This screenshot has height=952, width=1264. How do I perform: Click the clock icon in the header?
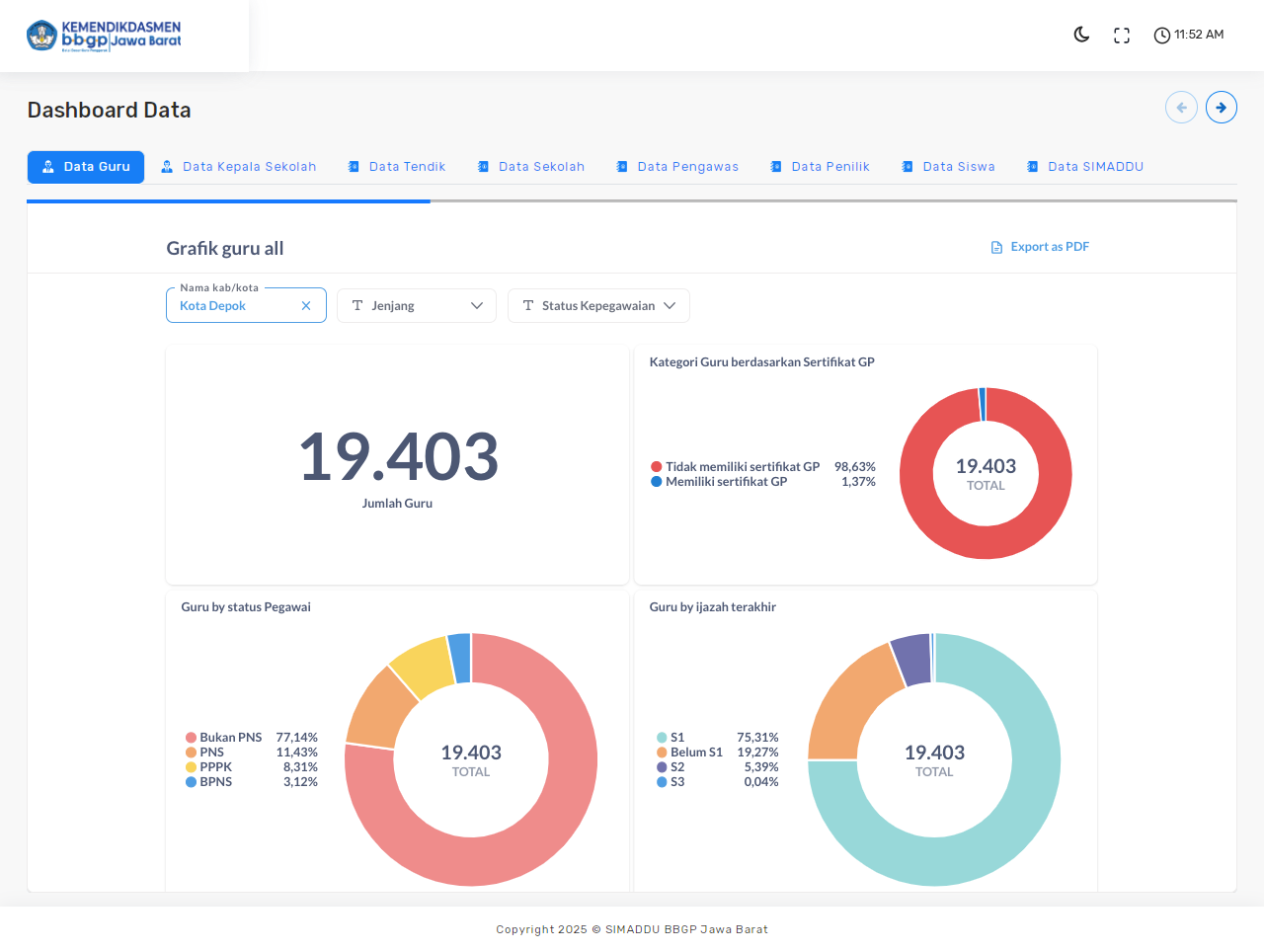tap(1162, 36)
